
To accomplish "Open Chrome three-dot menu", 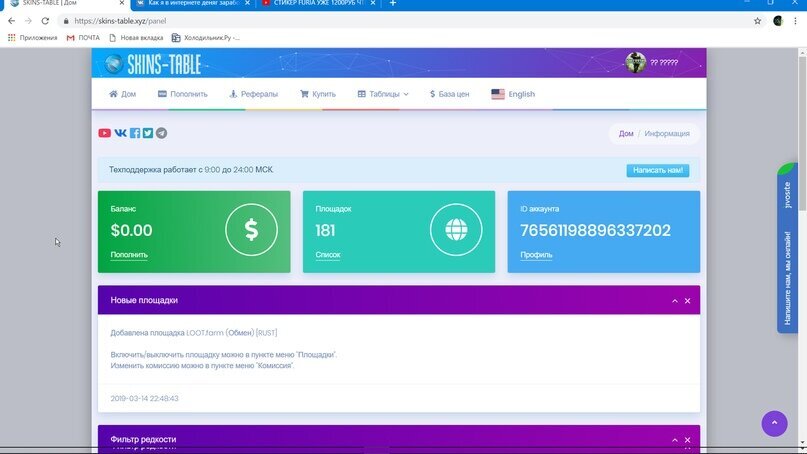I will point(795,21).
